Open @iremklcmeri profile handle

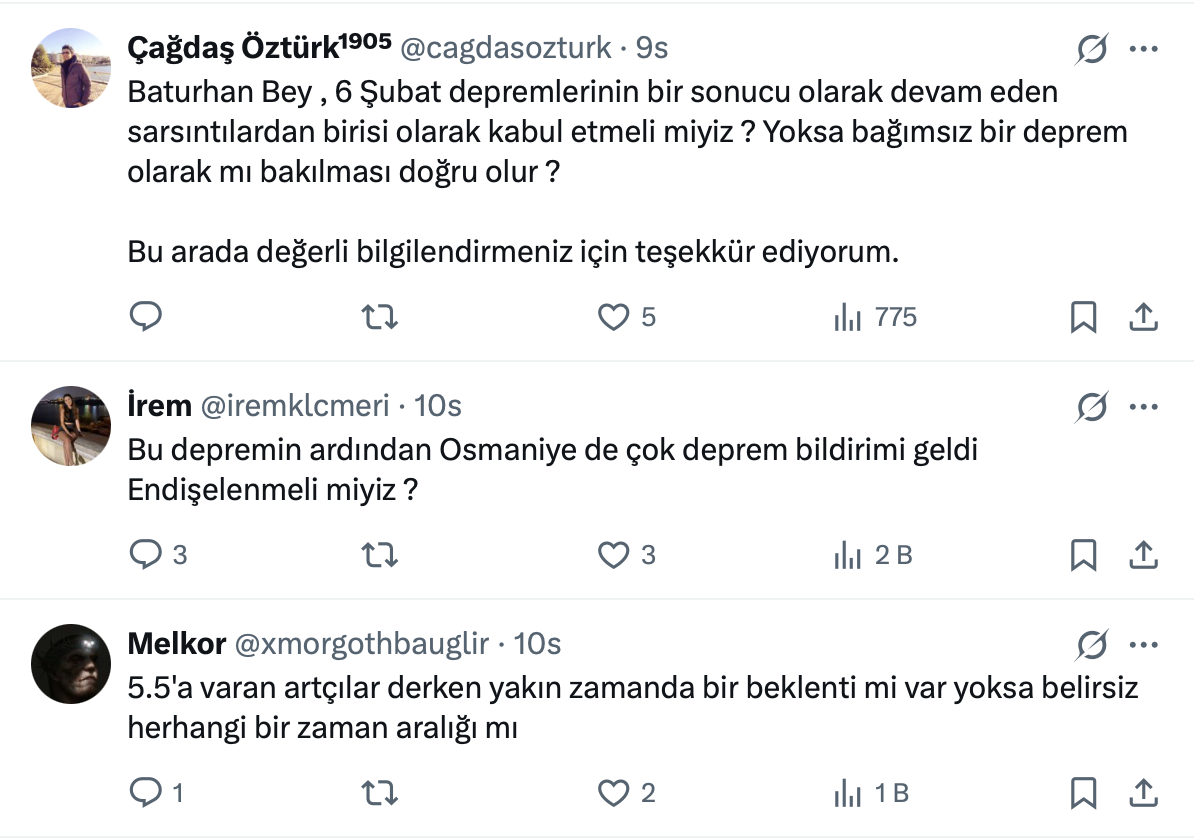coord(295,405)
